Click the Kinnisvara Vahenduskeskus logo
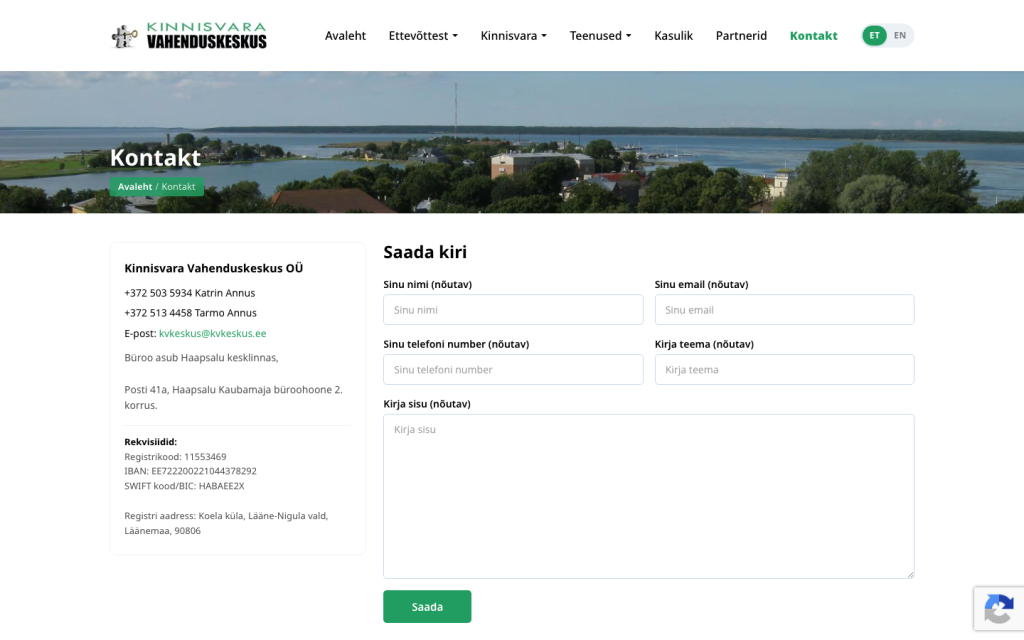Screen dimensions: 1024x640 (x=189, y=36)
